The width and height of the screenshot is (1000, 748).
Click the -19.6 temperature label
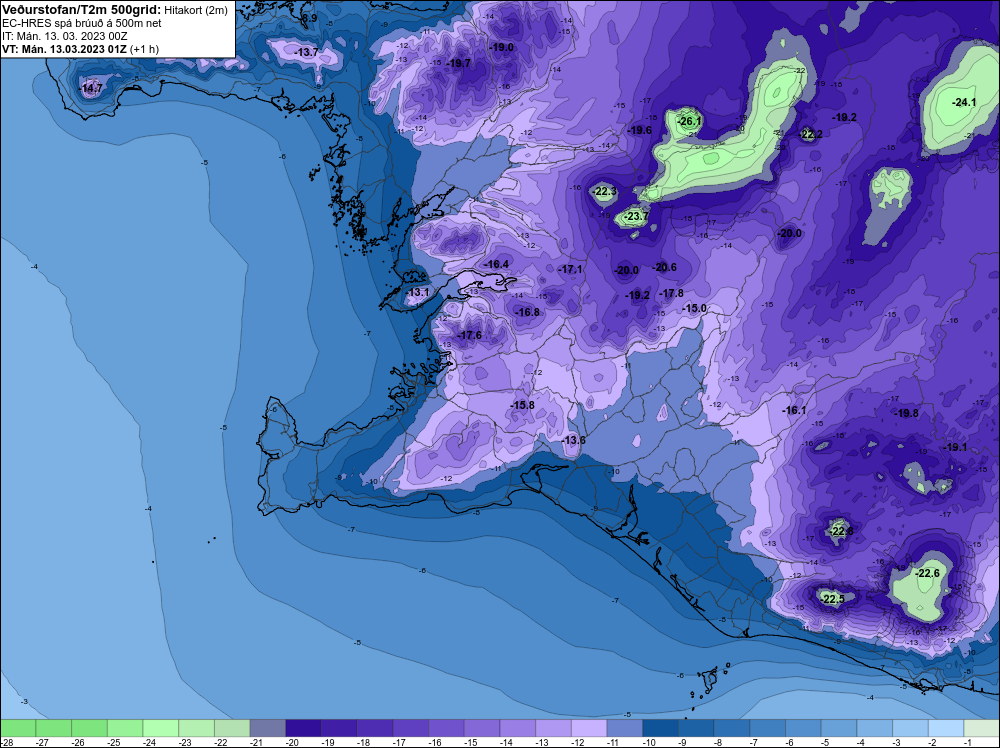pyautogui.click(x=640, y=130)
